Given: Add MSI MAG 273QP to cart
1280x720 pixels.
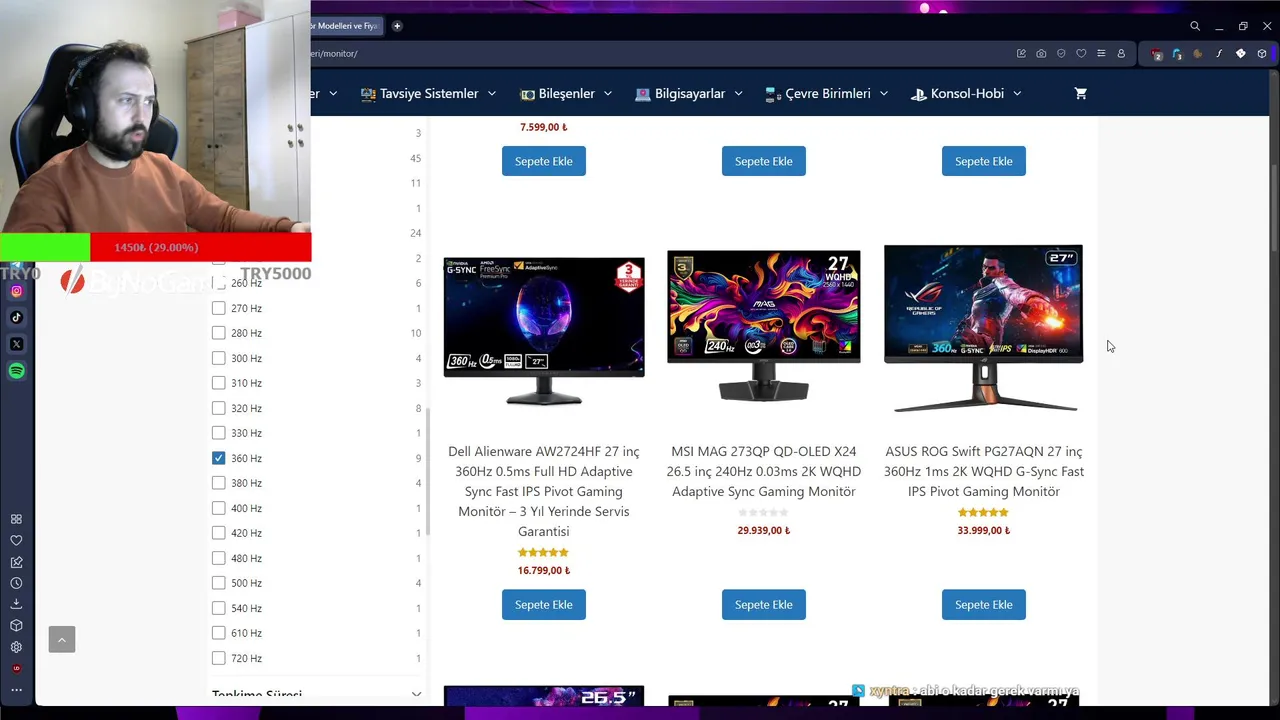Looking at the screenshot, I should point(764,604).
